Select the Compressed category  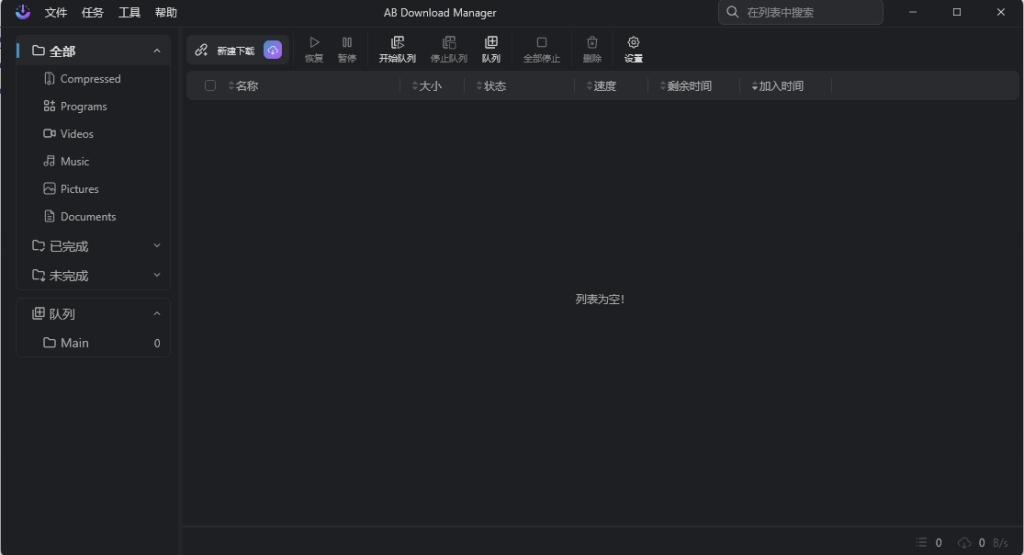93,79
